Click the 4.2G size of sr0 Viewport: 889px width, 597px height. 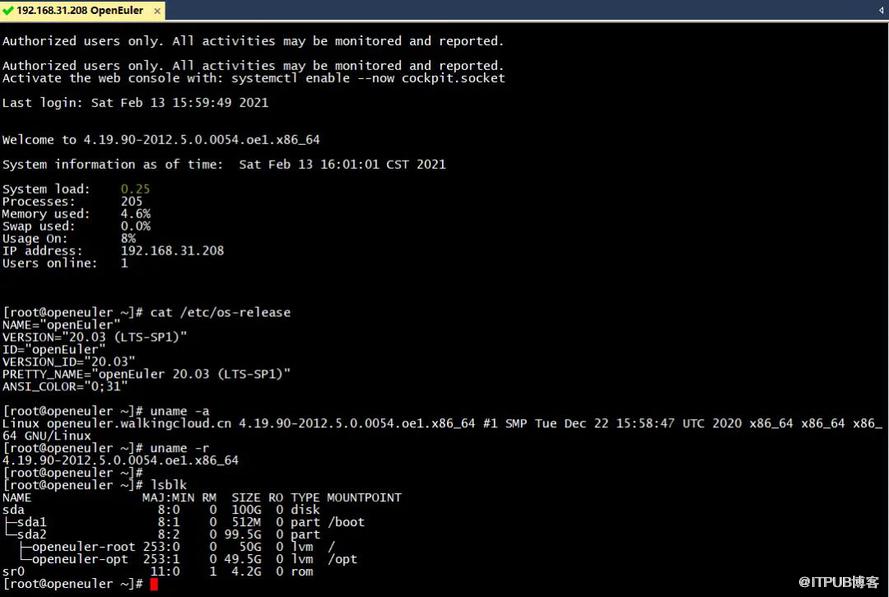tap(246, 571)
